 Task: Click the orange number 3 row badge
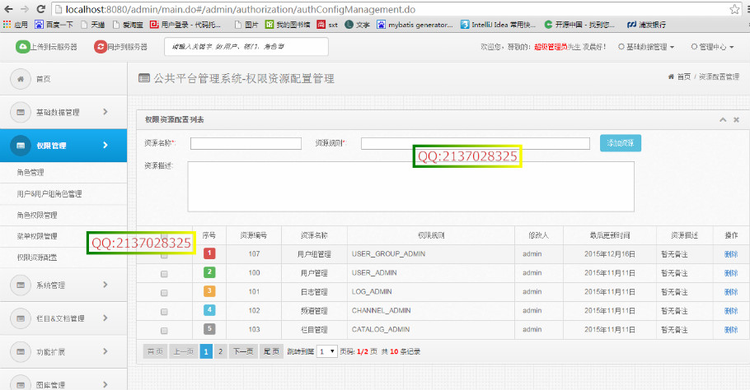pyautogui.click(x=210, y=291)
